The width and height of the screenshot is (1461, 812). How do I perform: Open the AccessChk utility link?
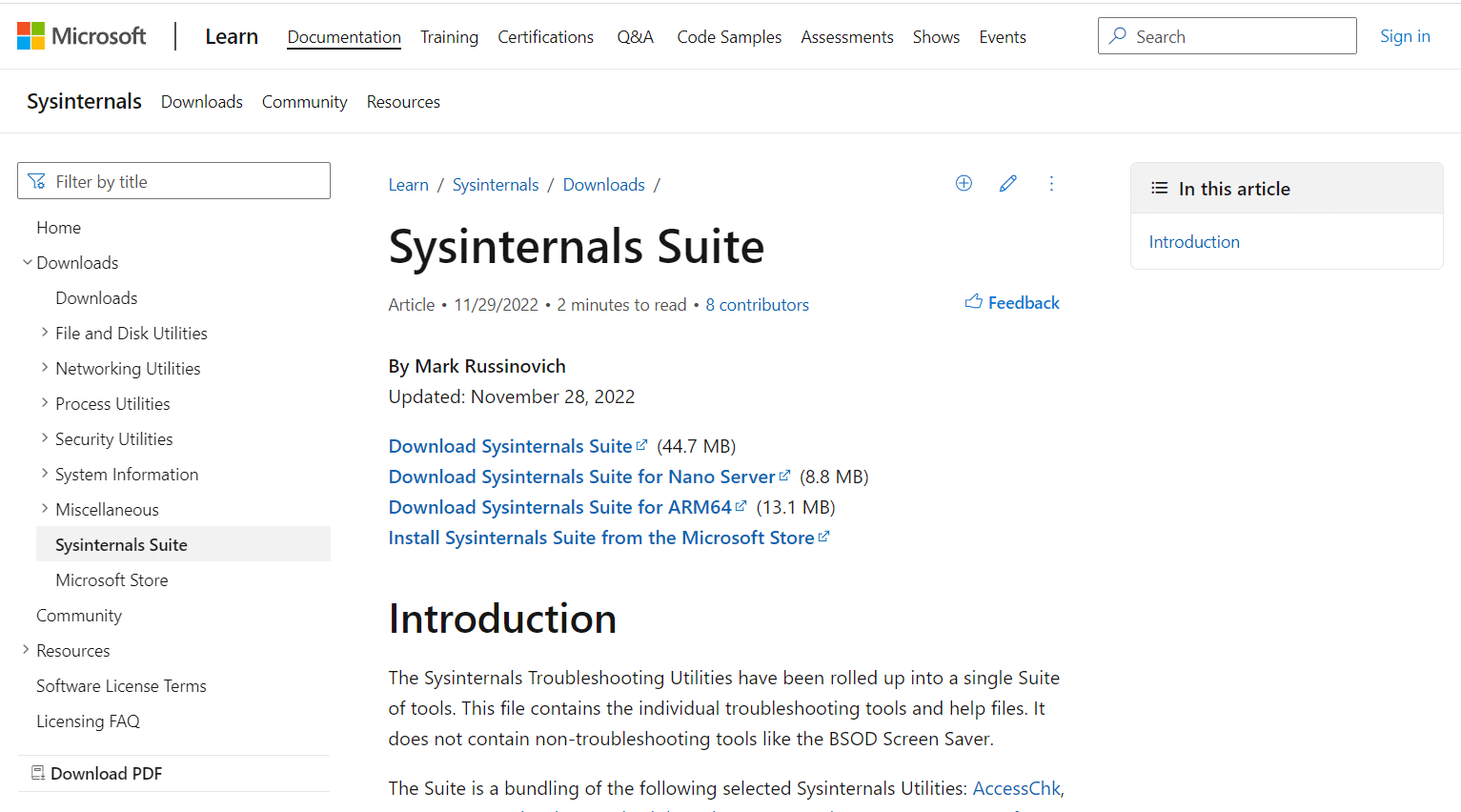(1016, 788)
